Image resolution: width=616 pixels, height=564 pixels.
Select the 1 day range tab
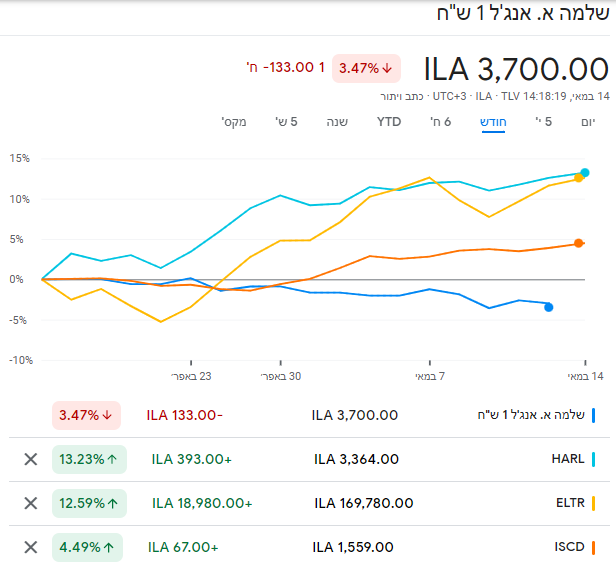[x=587, y=121]
